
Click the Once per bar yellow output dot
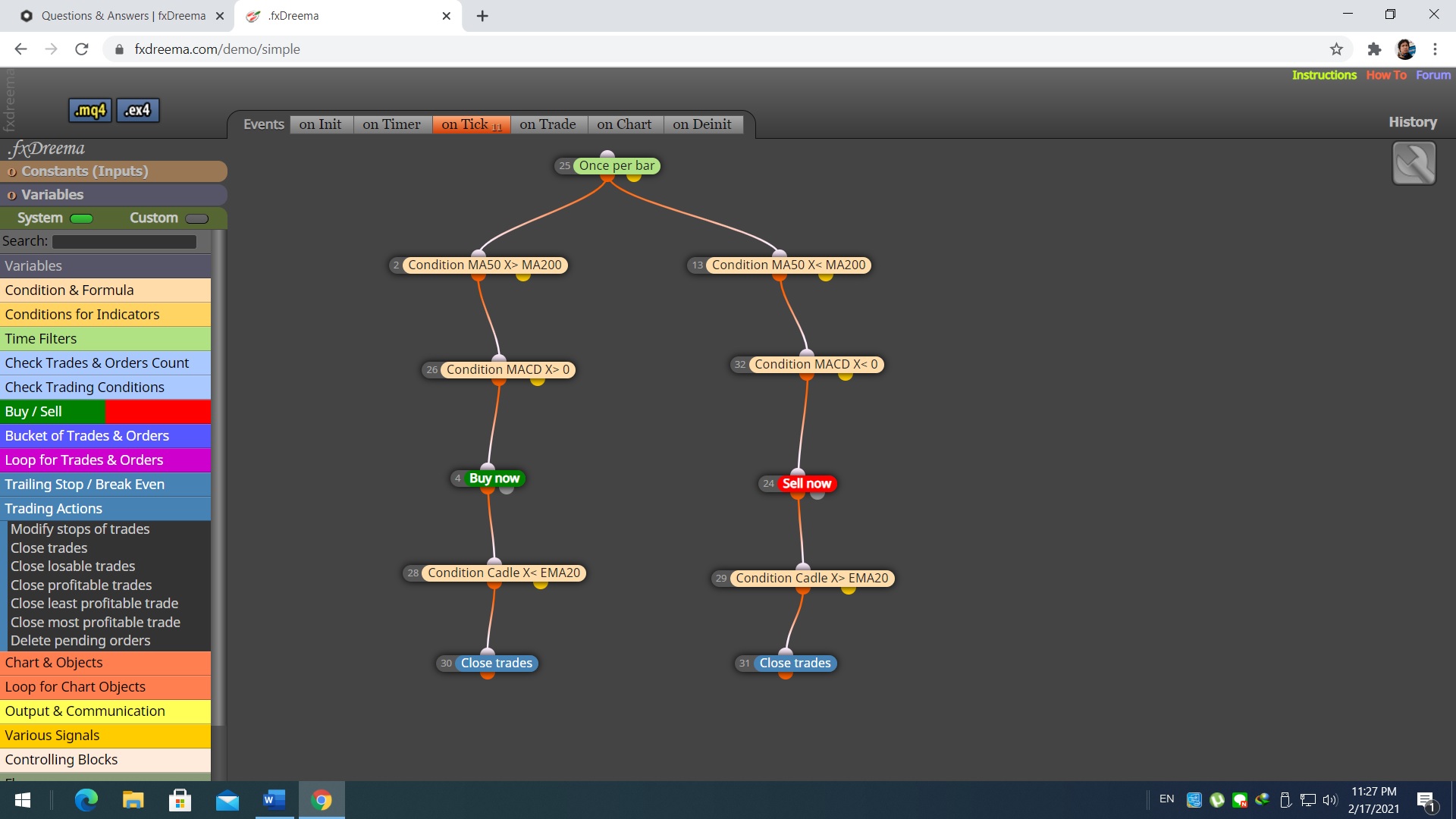(634, 177)
